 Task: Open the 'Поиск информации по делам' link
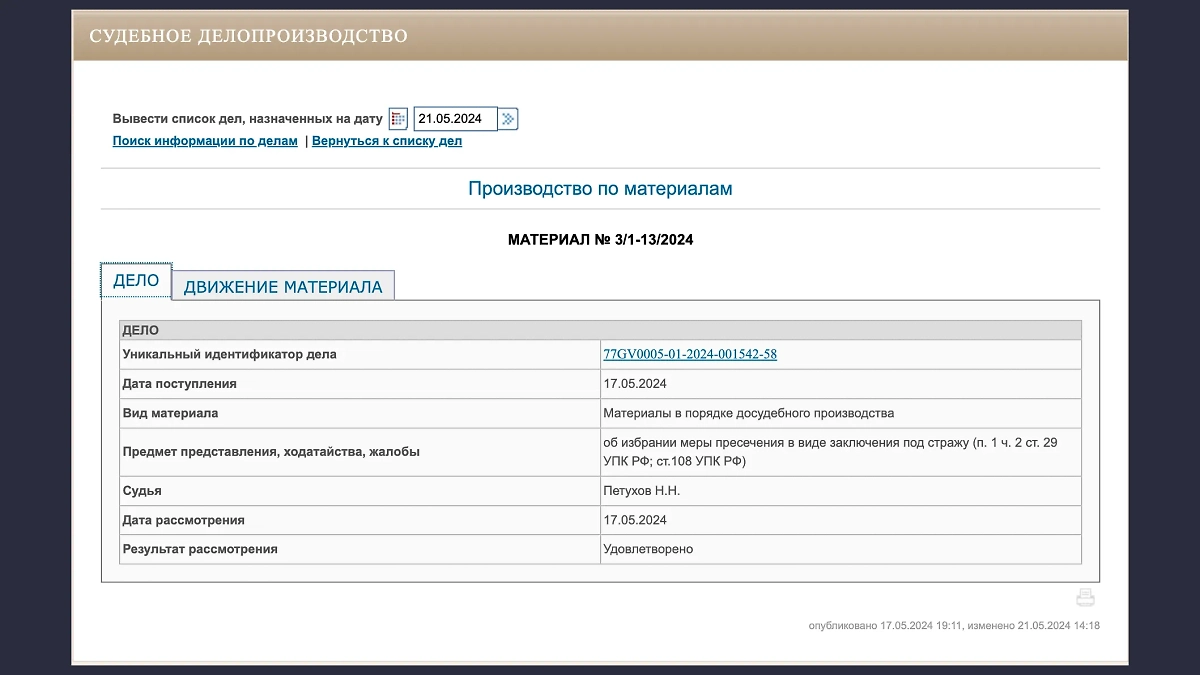point(205,141)
